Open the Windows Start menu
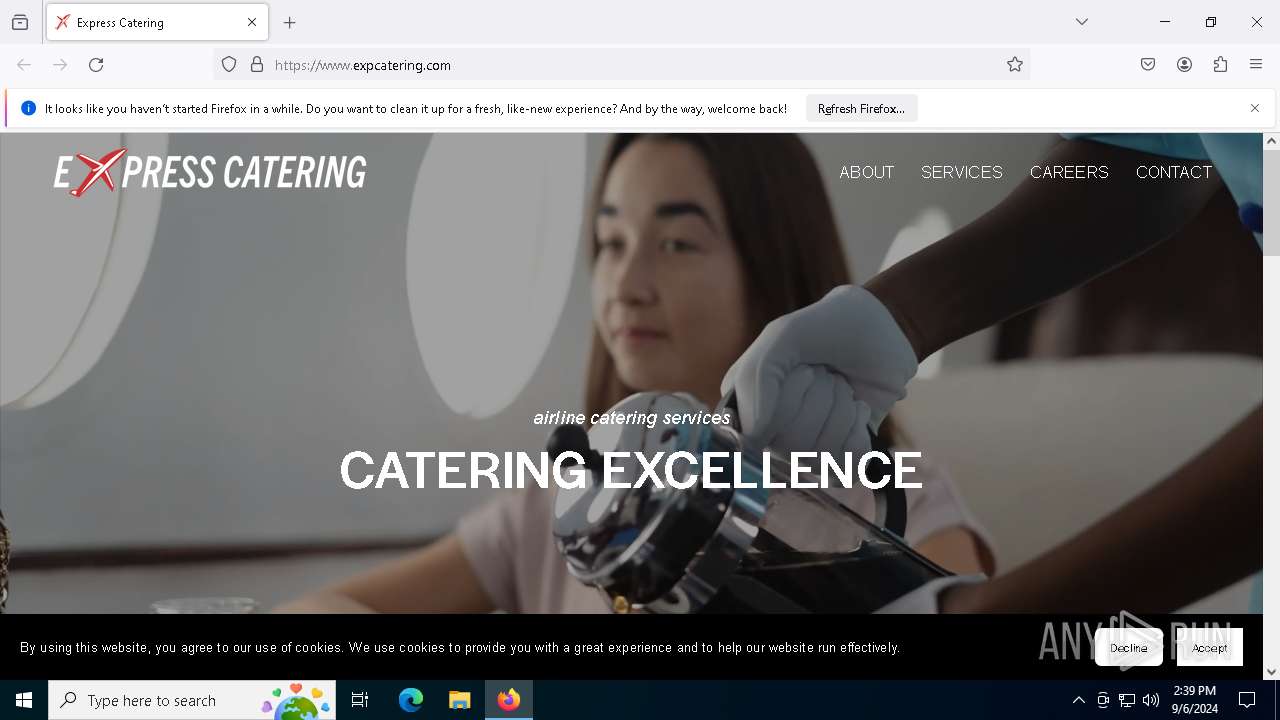Image resolution: width=1280 pixels, height=720 pixels. click(x=24, y=700)
